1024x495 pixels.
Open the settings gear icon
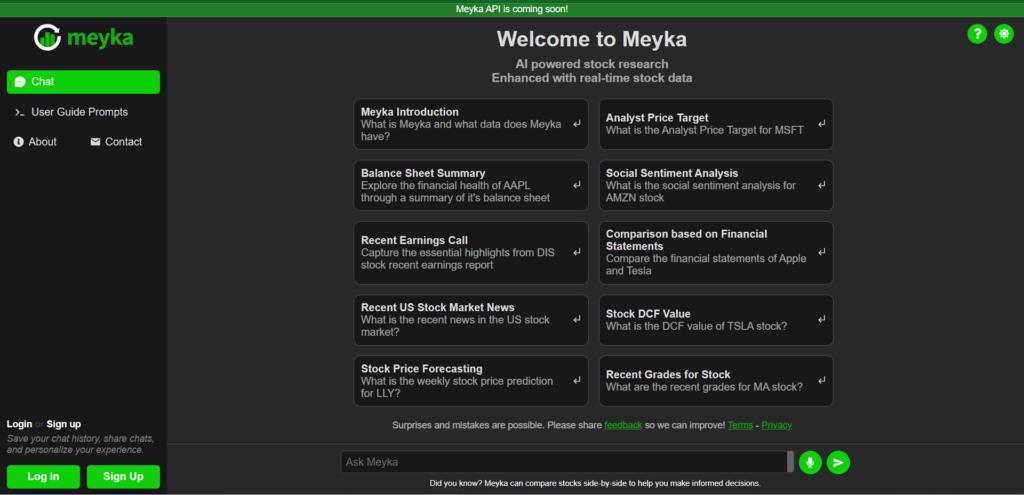coord(1004,34)
